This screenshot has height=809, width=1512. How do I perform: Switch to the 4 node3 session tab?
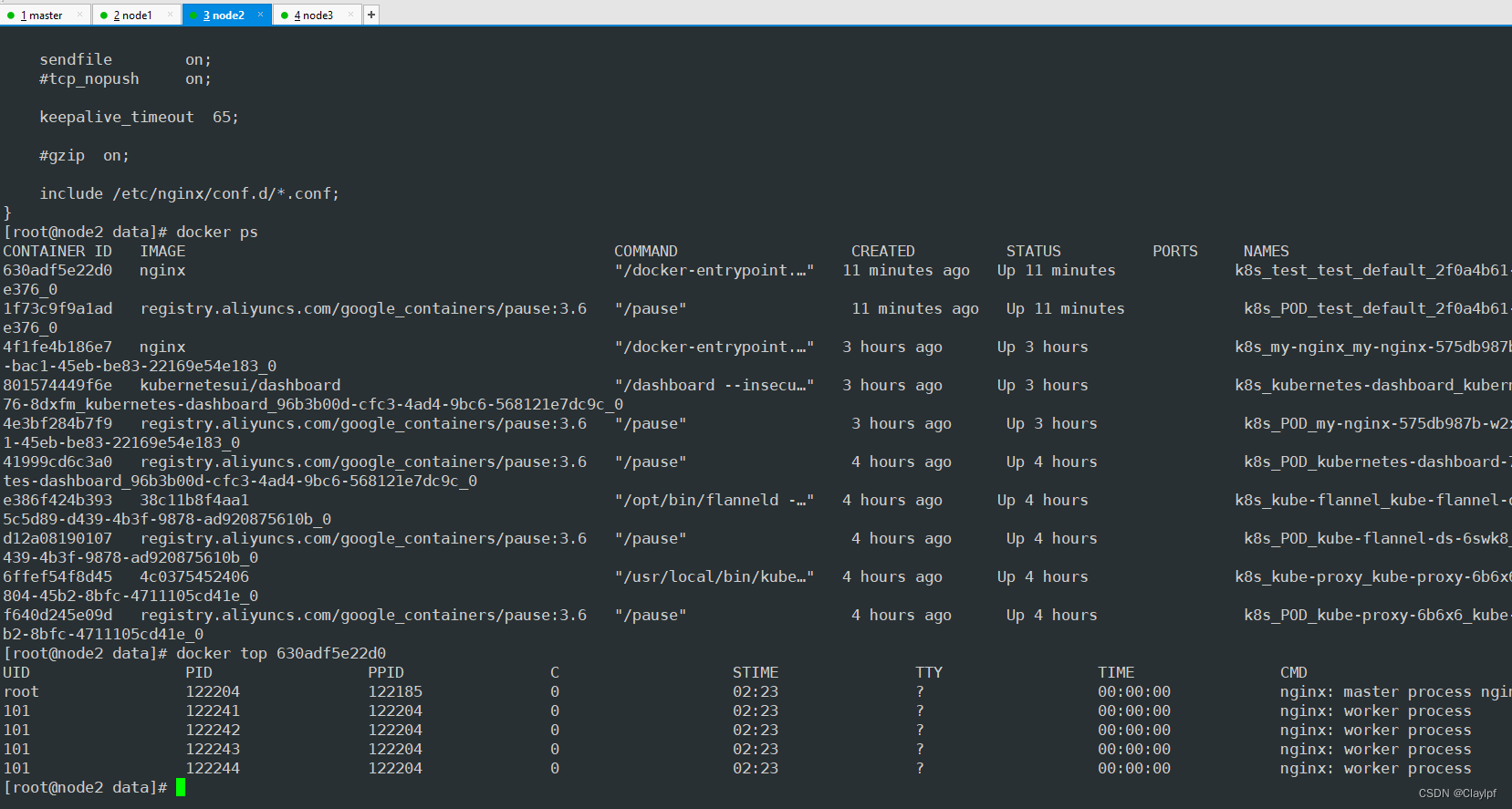click(x=313, y=16)
